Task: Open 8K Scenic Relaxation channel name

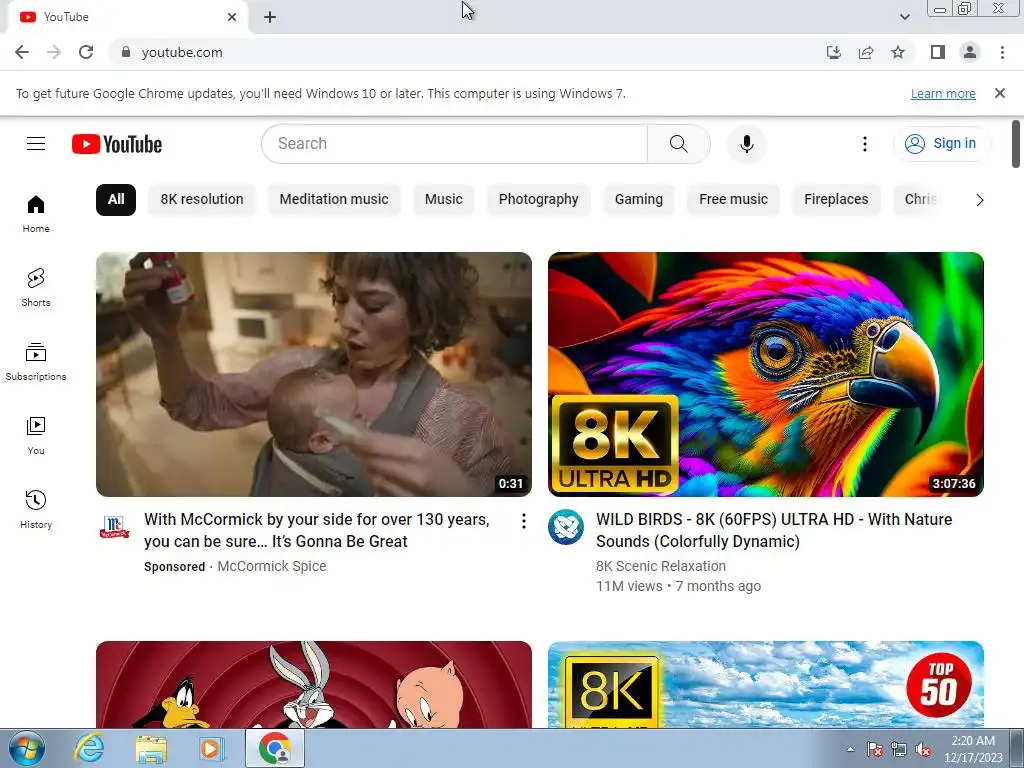Action: pyautogui.click(x=661, y=566)
